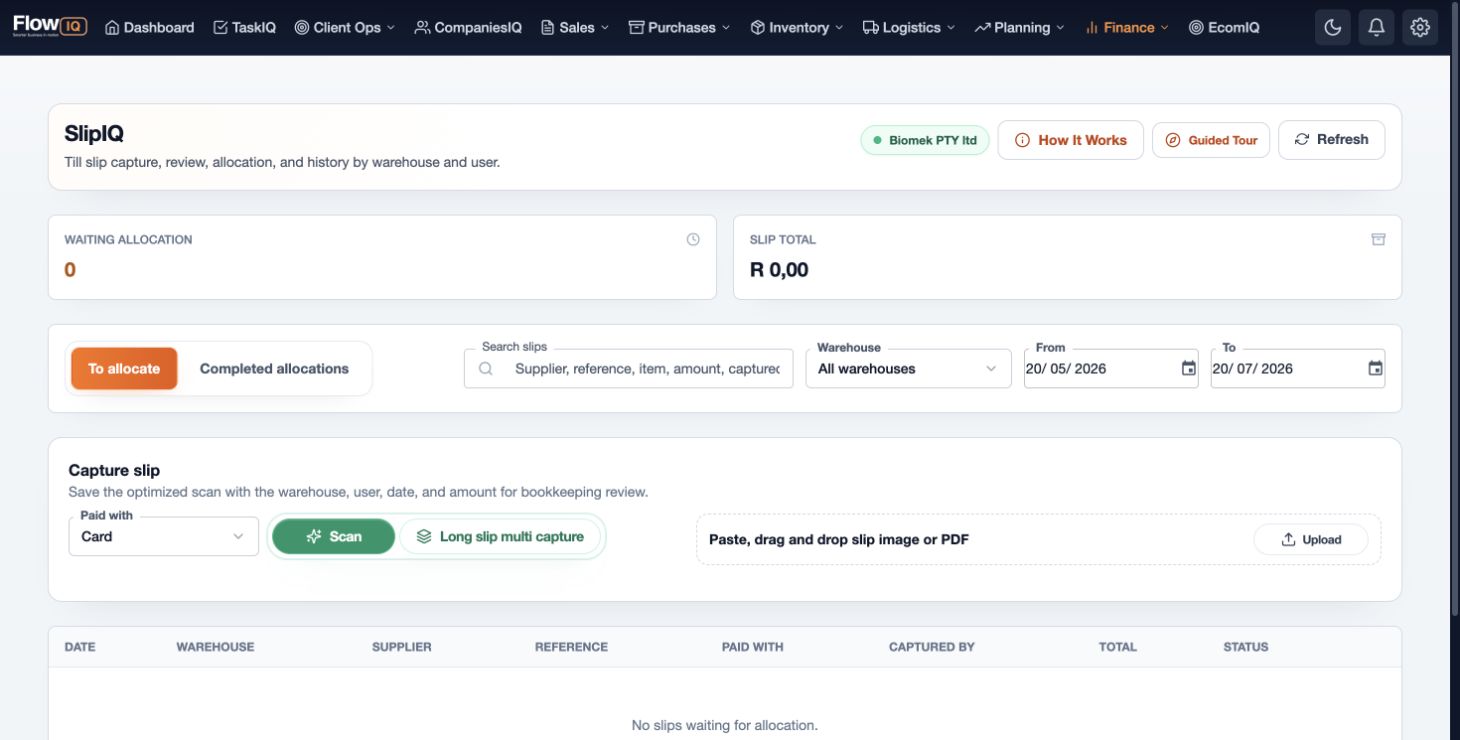Refresh the slip list

click(1332, 140)
